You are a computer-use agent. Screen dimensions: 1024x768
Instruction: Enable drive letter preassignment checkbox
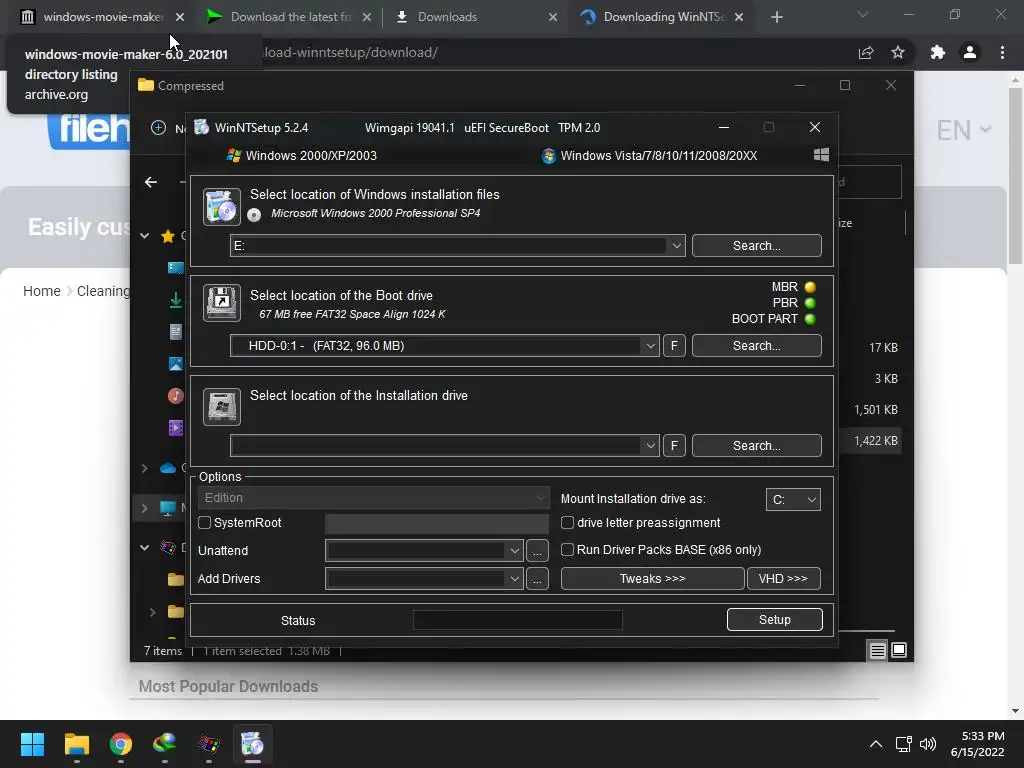pyautogui.click(x=568, y=522)
